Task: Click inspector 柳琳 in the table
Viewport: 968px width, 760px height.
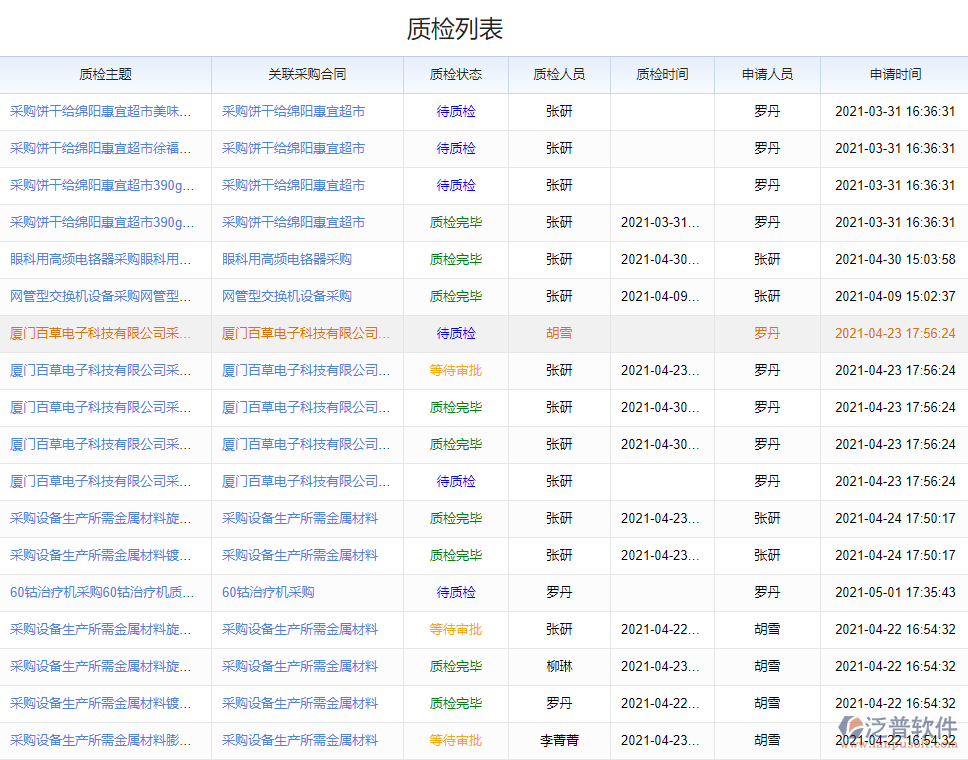Action: click(559, 666)
